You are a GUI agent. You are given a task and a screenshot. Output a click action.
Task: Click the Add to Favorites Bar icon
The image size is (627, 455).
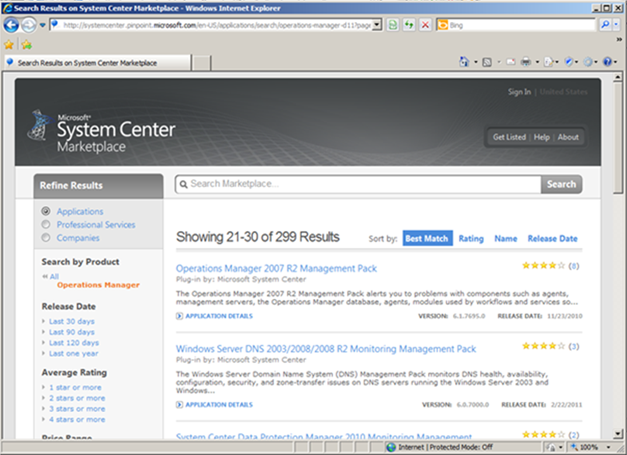pyautogui.click(x=27, y=45)
